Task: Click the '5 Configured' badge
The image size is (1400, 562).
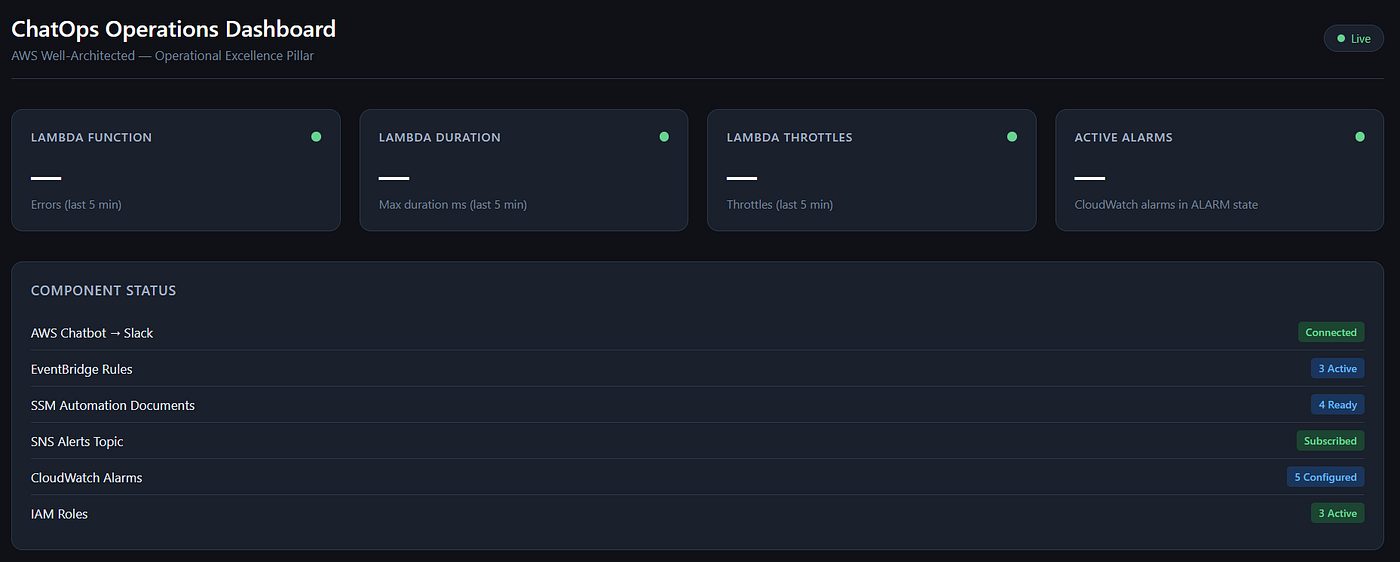Action: [1326, 477]
